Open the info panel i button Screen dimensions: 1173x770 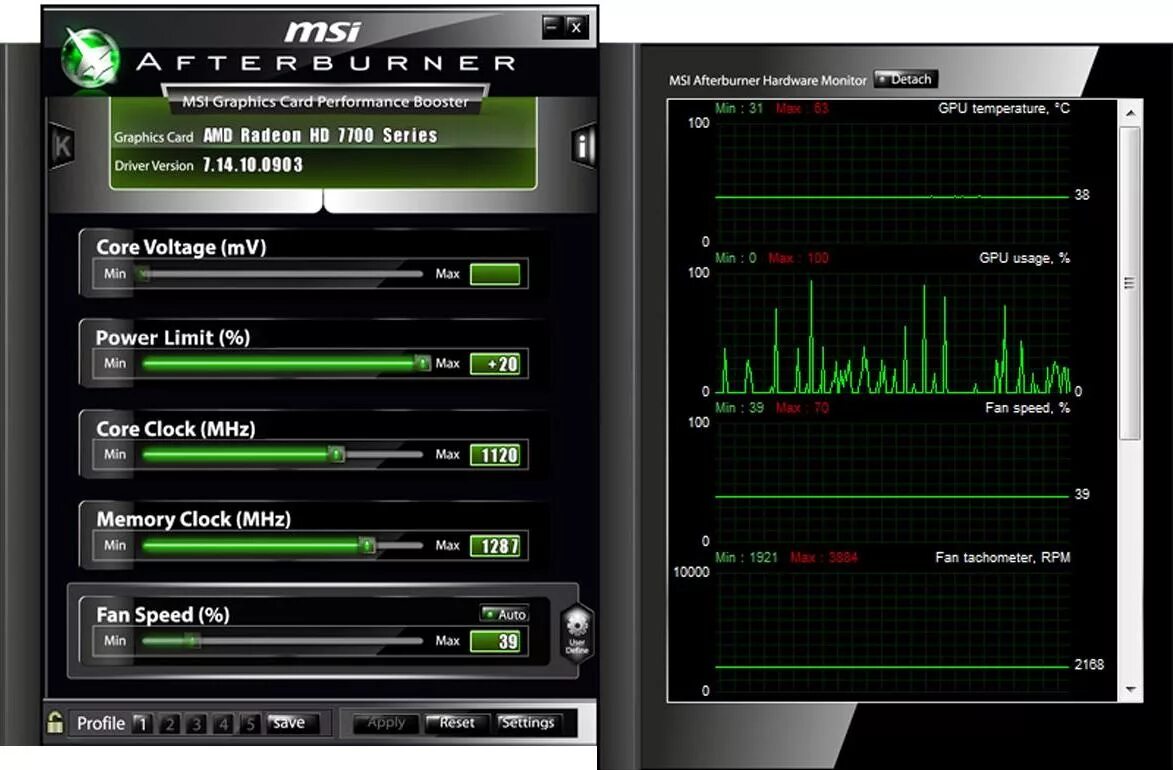click(583, 145)
